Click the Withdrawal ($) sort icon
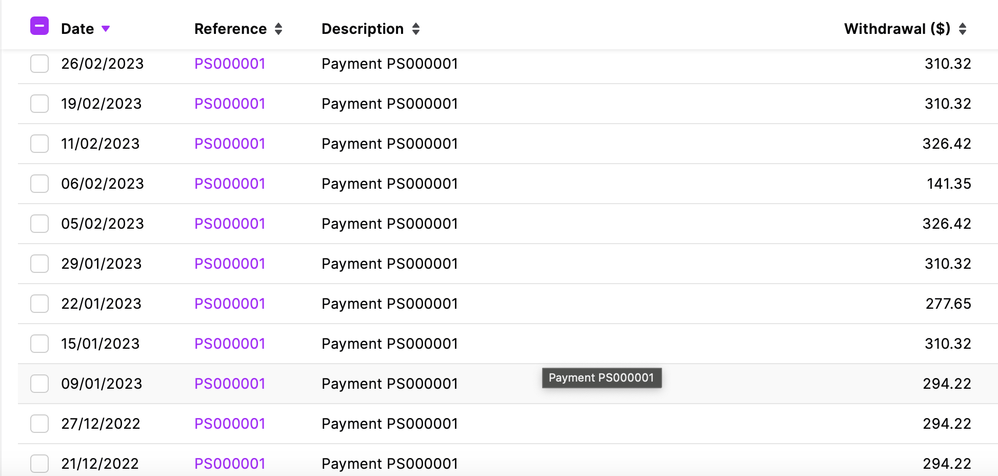The height and width of the screenshot is (476, 998). tap(963, 29)
